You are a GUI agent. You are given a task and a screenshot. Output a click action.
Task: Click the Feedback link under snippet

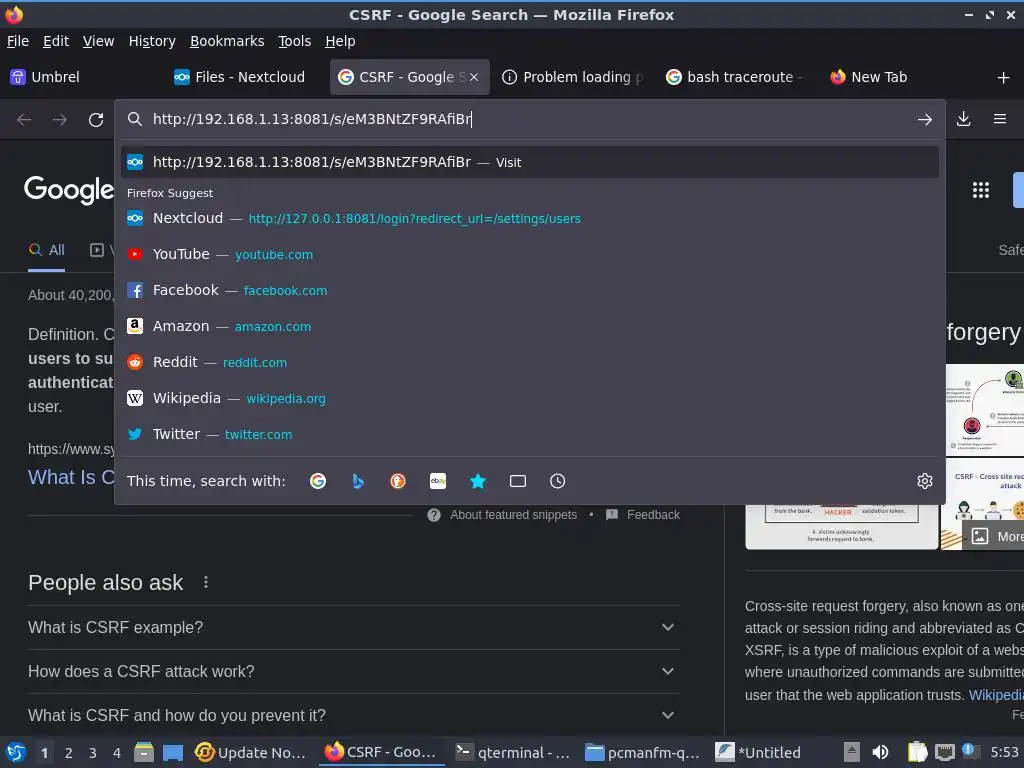point(653,515)
